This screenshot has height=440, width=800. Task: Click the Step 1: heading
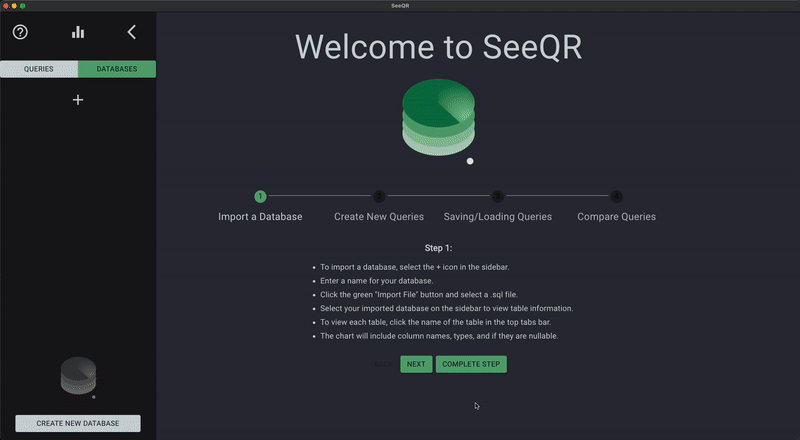point(439,248)
